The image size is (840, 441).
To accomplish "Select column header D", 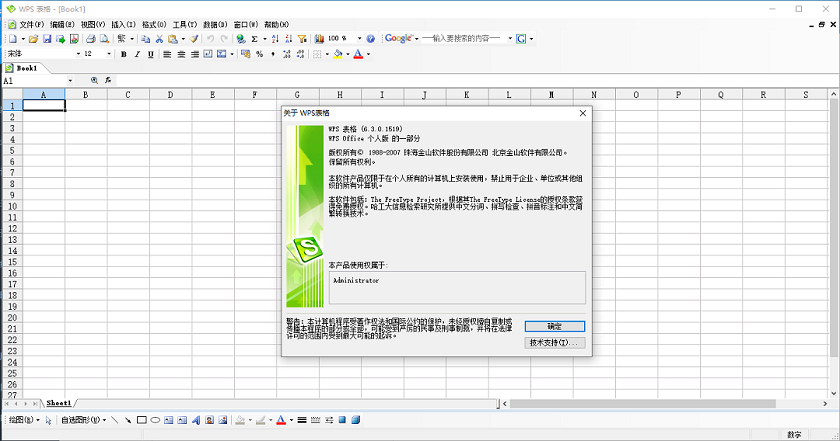I will pos(170,94).
